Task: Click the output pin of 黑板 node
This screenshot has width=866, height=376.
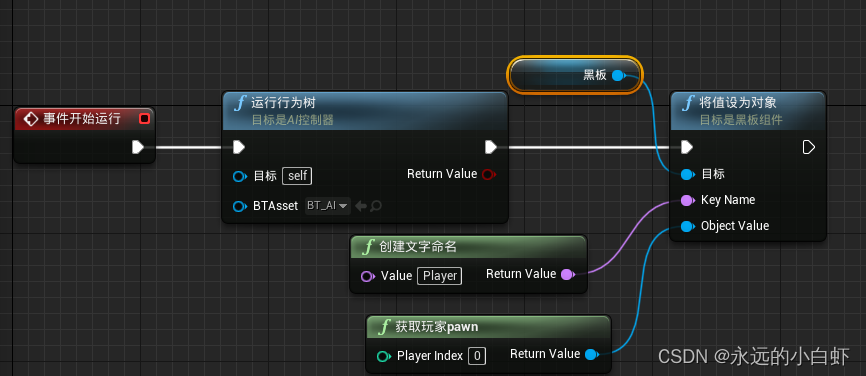Action: pos(619,75)
